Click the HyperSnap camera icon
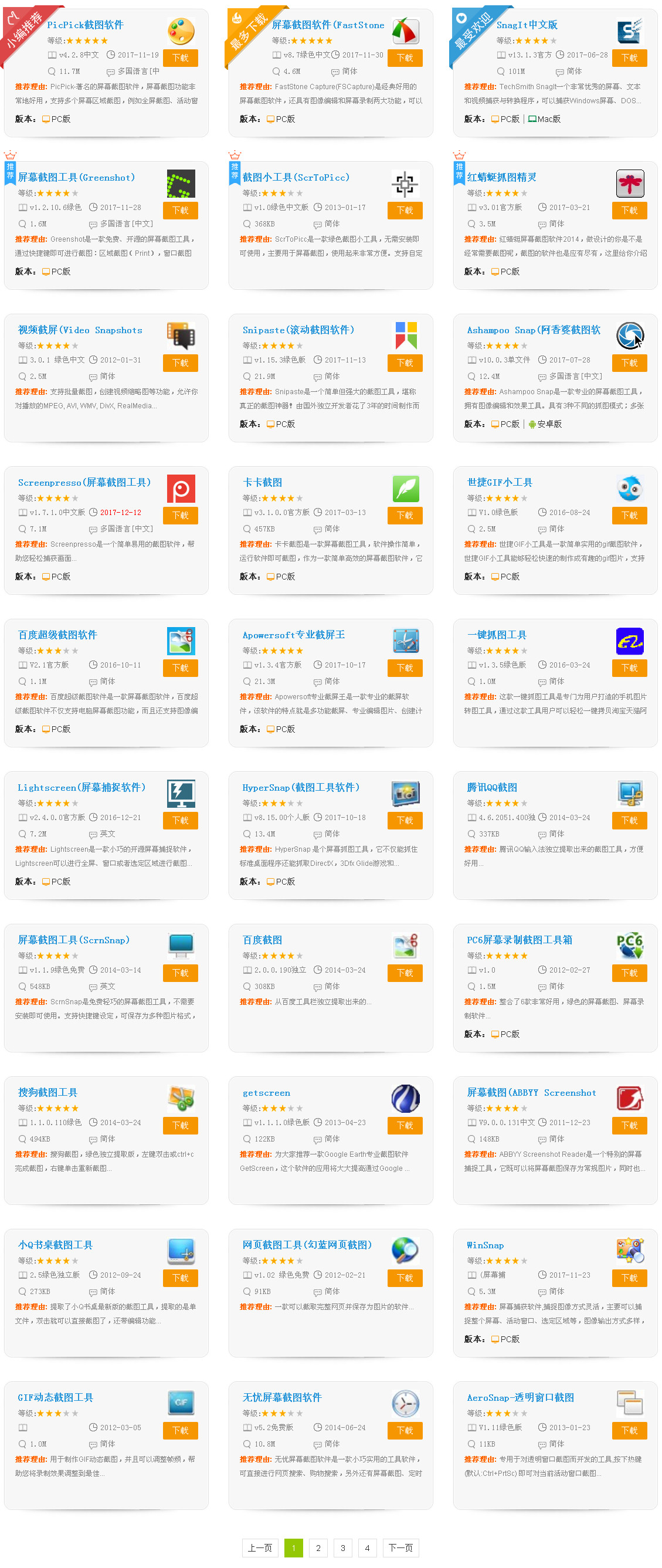Screen dimensions: 662x1568 pyautogui.click(x=405, y=794)
